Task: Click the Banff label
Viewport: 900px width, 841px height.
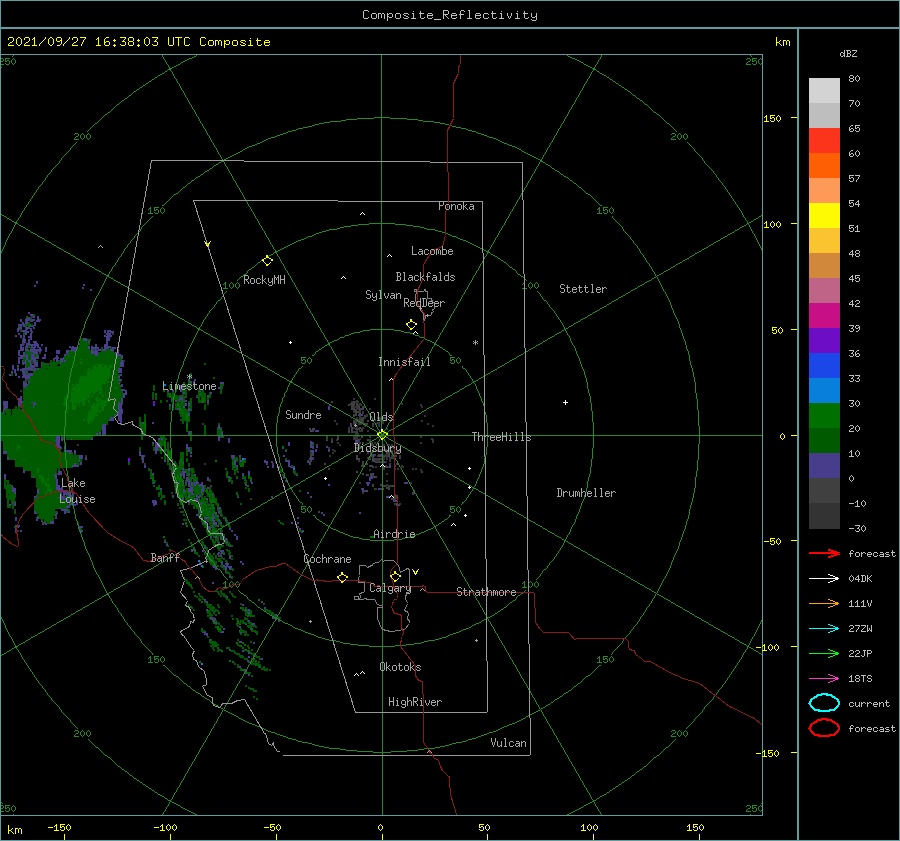Action: click(165, 557)
